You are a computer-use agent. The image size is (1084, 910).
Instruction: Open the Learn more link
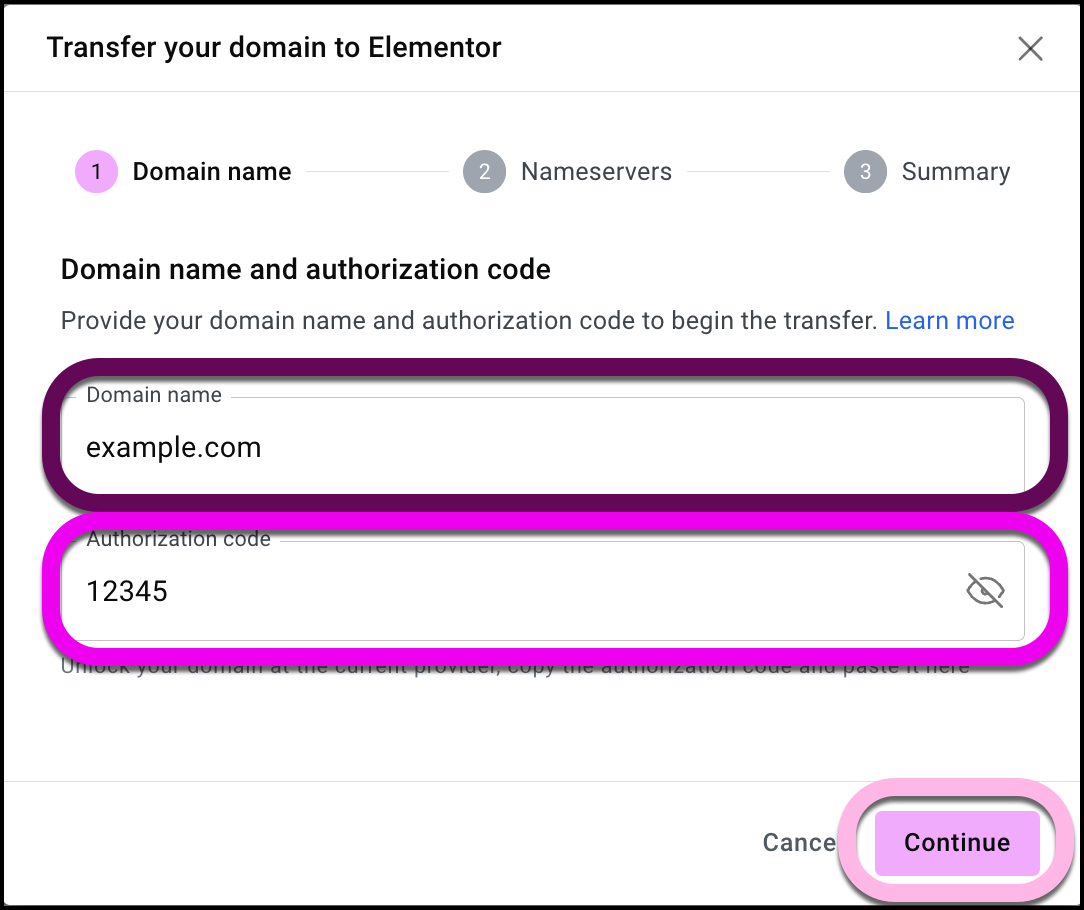coord(949,320)
